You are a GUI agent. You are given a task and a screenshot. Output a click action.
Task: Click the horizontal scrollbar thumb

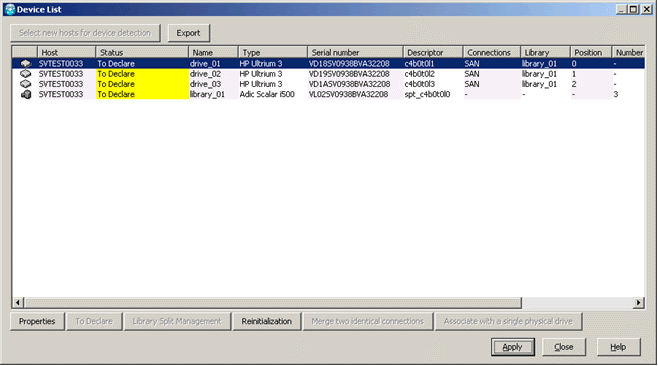point(273,302)
